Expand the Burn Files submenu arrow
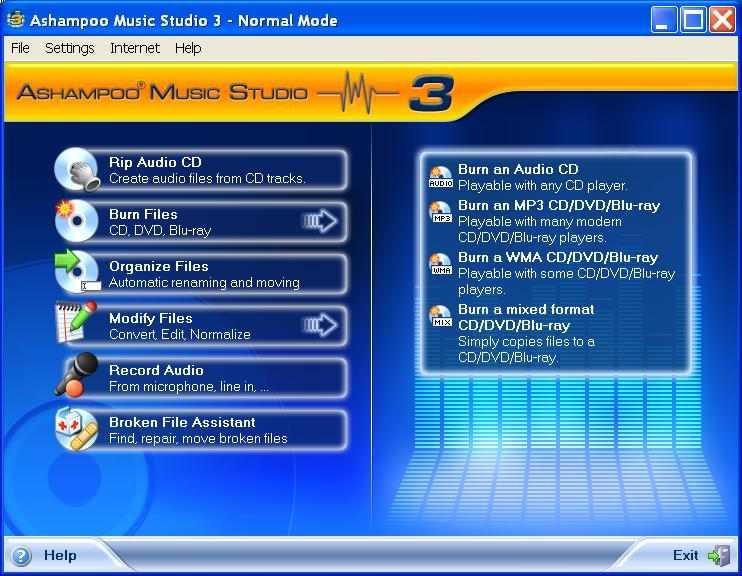 320,222
